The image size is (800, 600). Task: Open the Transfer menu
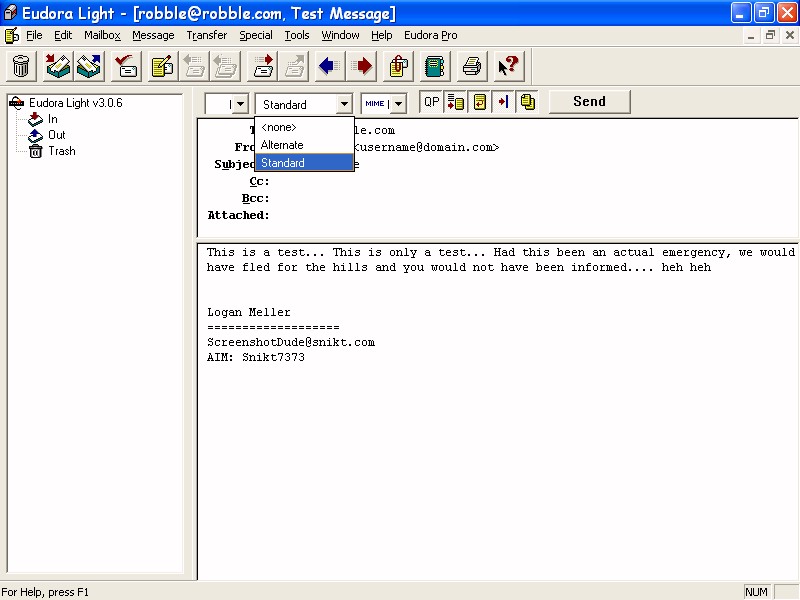click(207, 35)
